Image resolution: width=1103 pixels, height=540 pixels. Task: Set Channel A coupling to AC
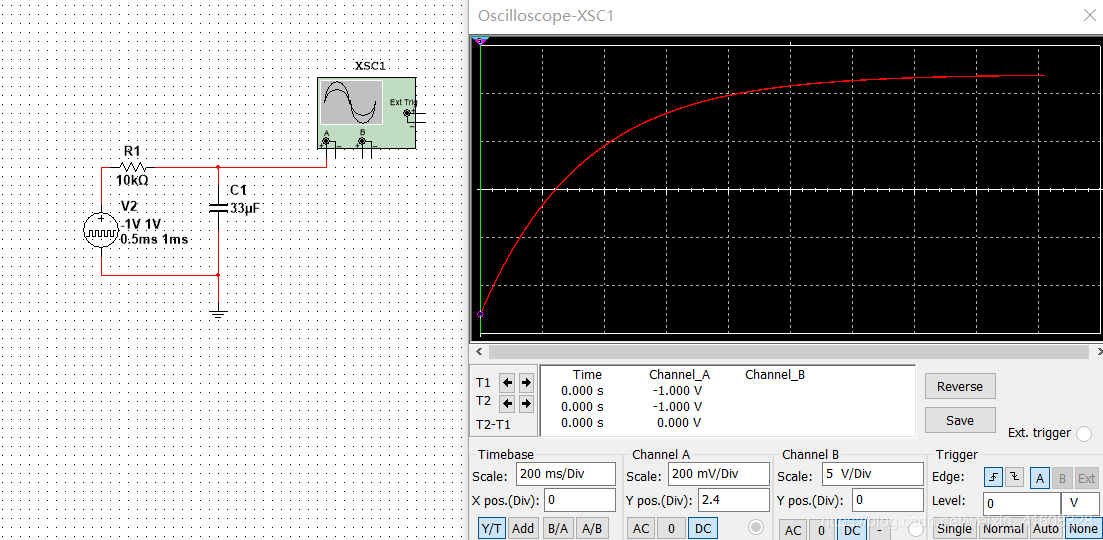coord(640,529)
